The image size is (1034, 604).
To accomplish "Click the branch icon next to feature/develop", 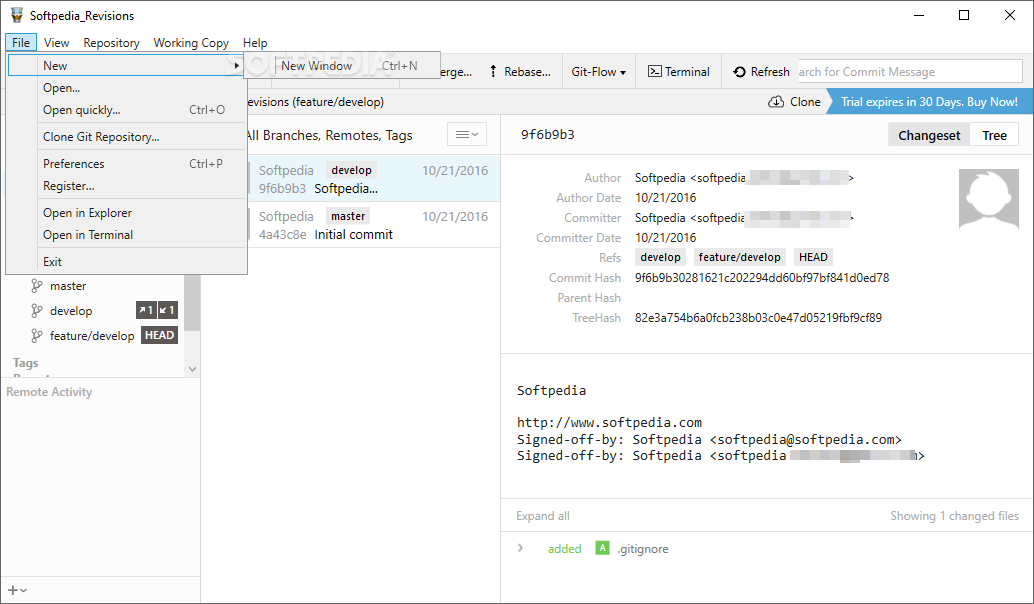I will pyautogui.click(x=37, y=336).
